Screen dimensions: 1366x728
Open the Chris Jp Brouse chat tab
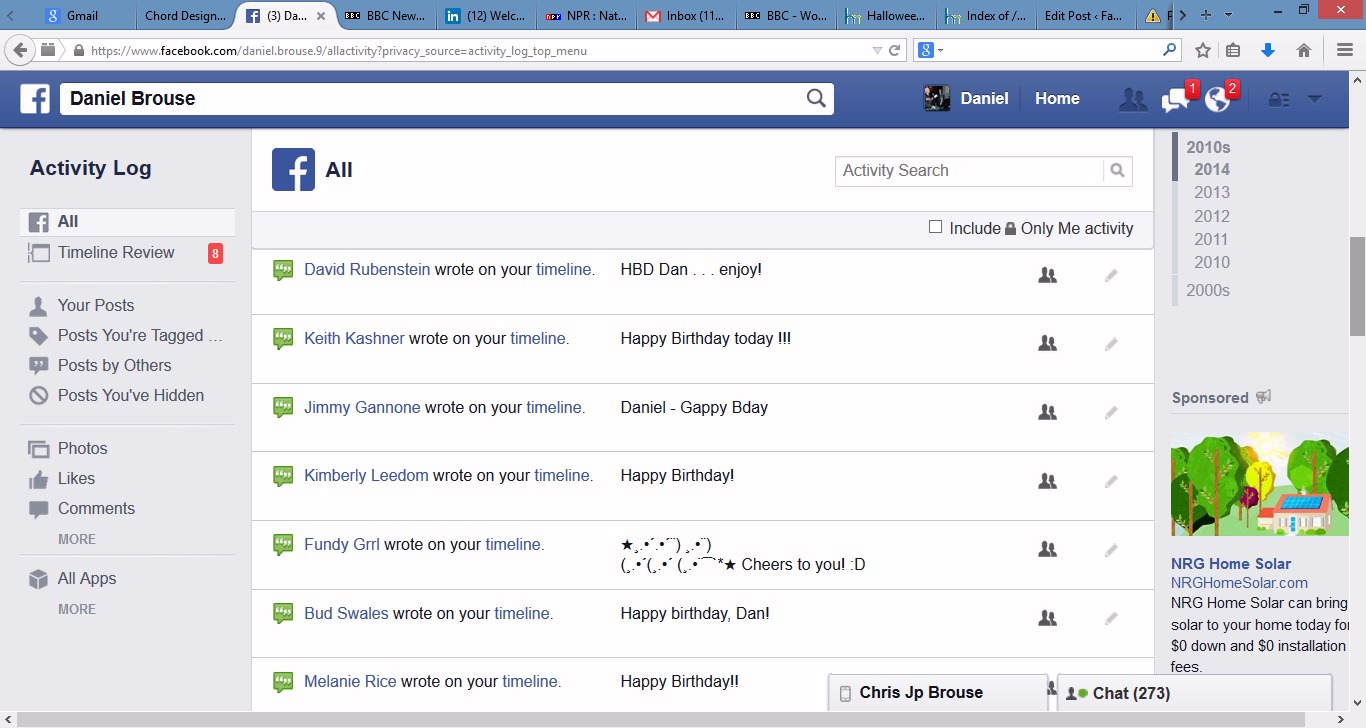[x=938, y=693]
